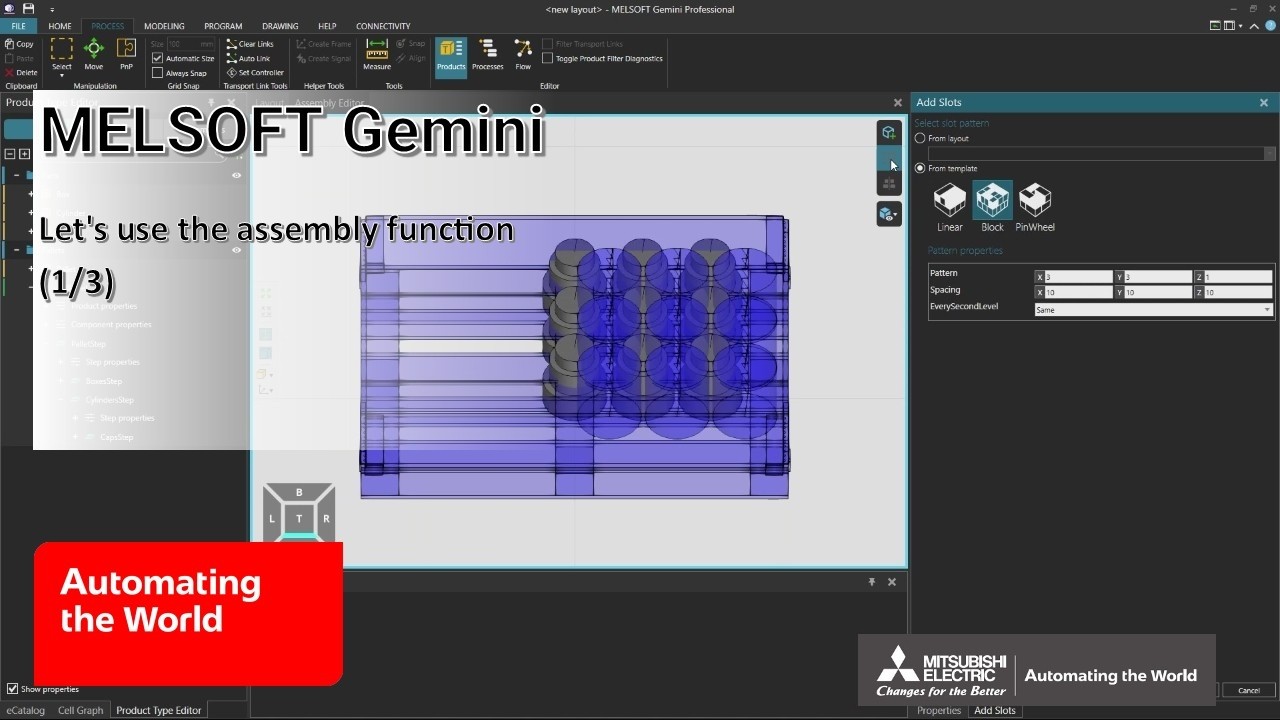
Task: Enable Always Snap checkbox
Action: (157, 72)
